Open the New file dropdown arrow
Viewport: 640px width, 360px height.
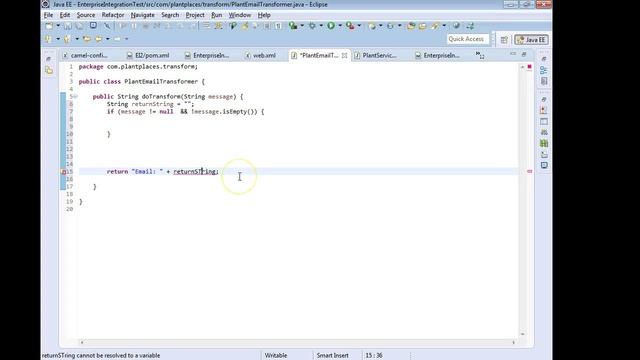click(x=58, y=26)
